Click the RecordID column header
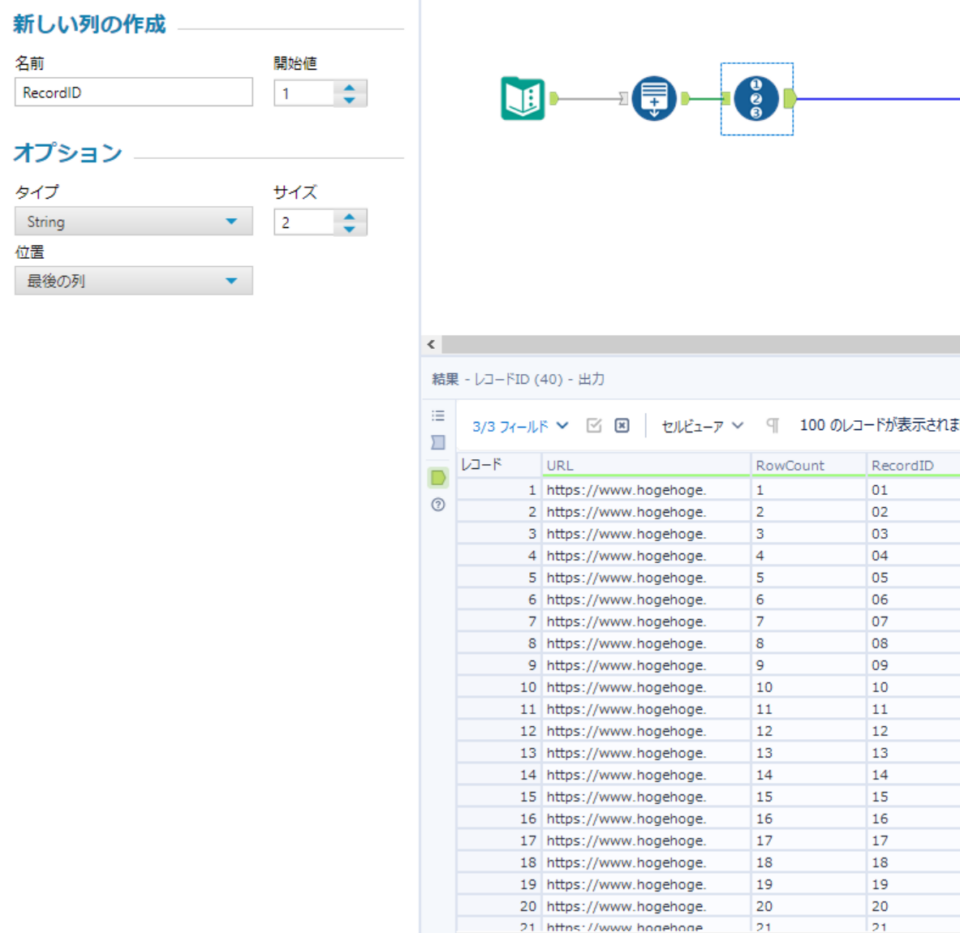Screen dimensions: 960x933 (912, 465)
